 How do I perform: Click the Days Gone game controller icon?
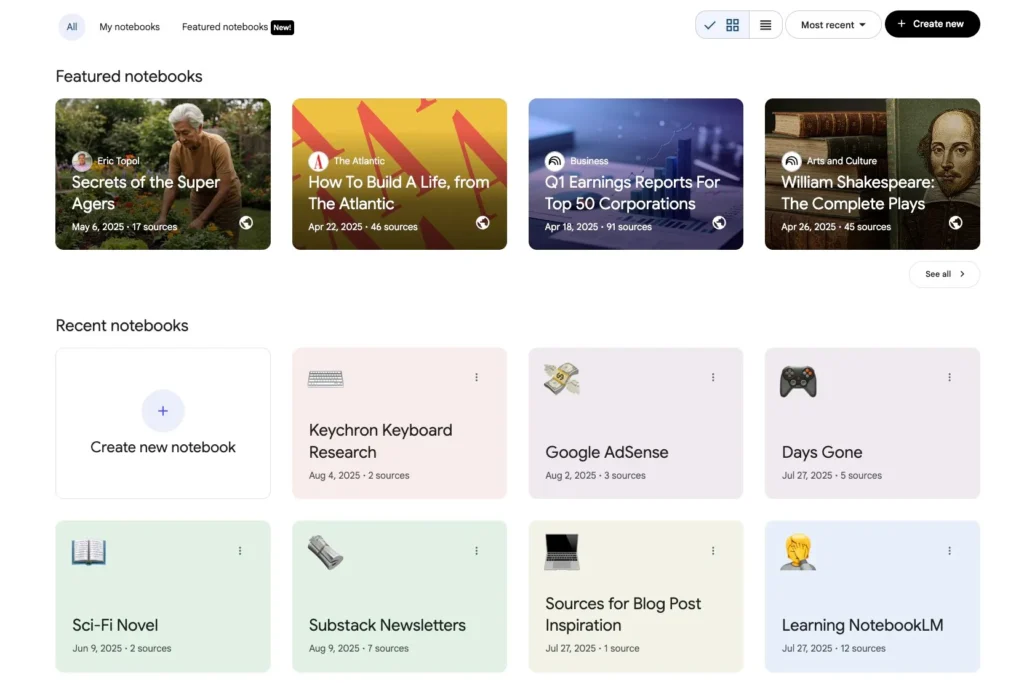pos(798,381)
